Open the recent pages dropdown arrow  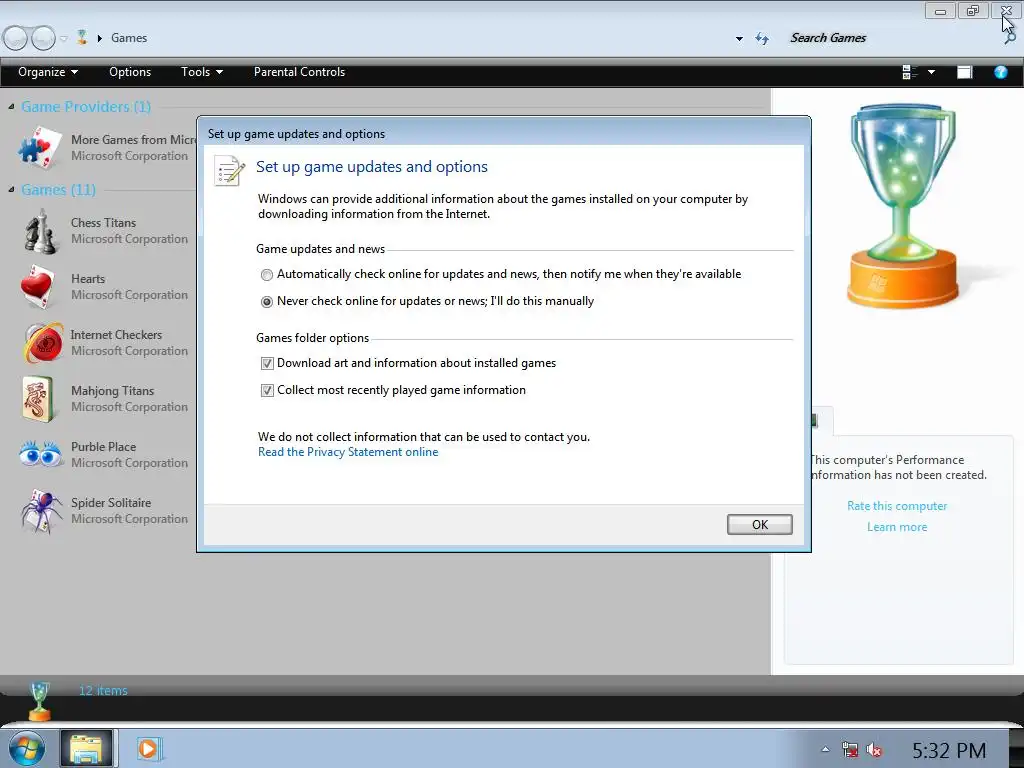[63, 39]
